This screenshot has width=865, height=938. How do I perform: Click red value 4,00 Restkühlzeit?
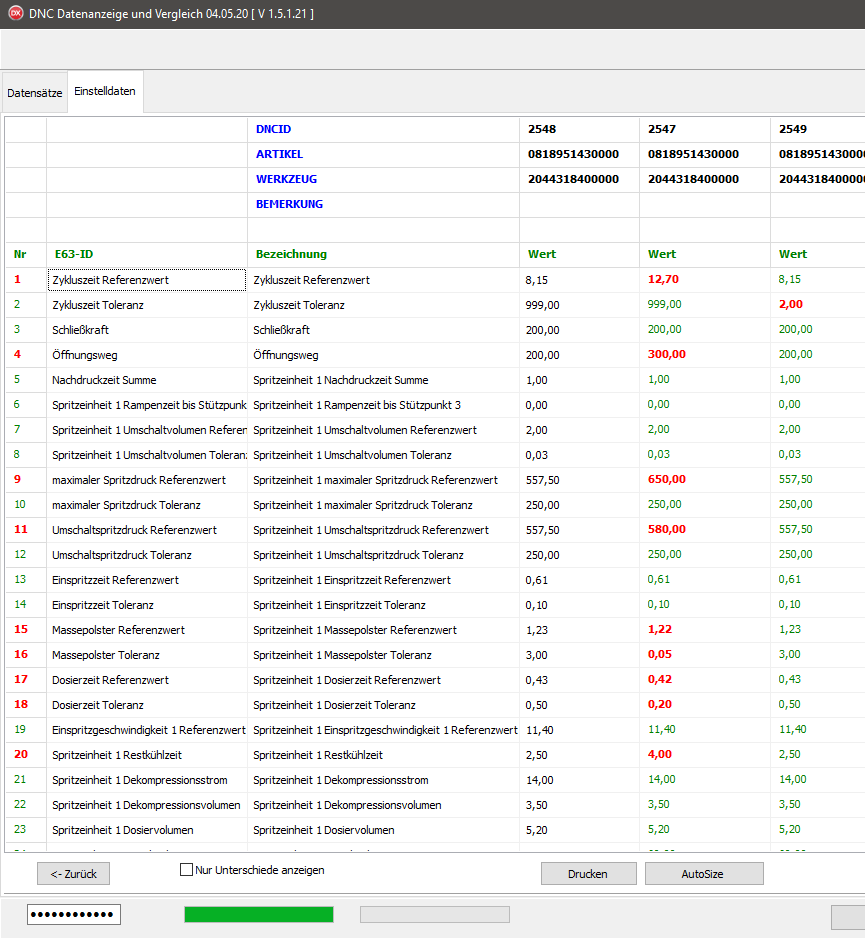(660, 755)
